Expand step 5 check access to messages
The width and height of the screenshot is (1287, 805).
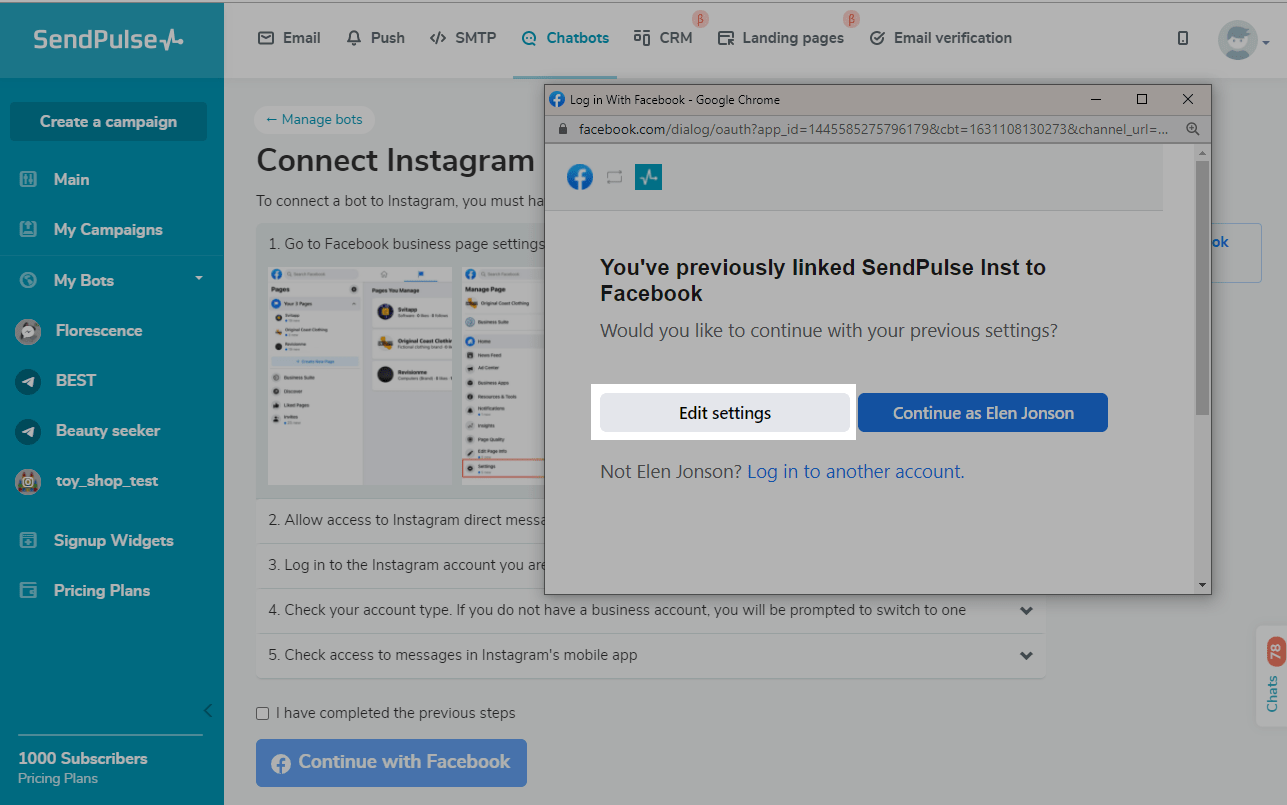coord(1026,656)
